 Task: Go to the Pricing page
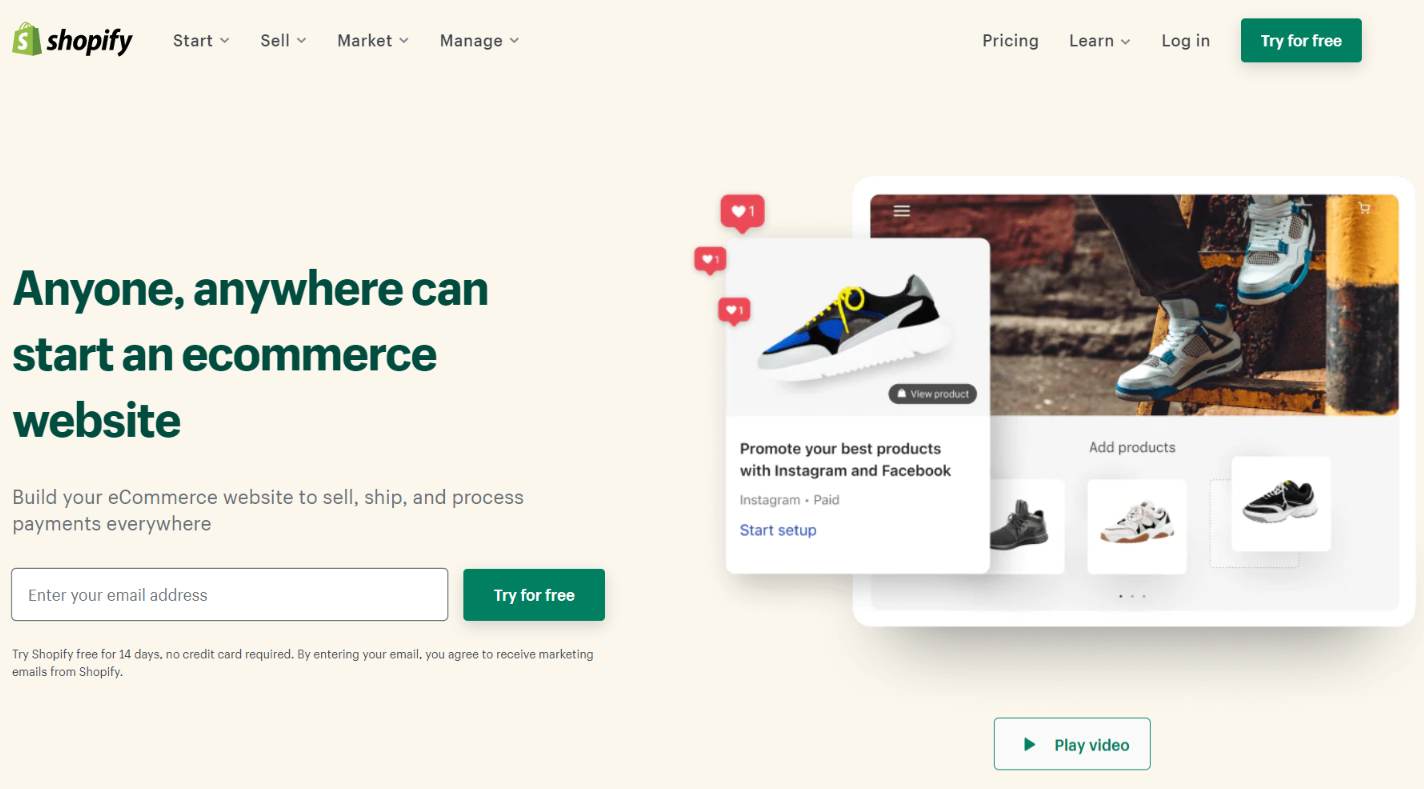[1010, 40]
